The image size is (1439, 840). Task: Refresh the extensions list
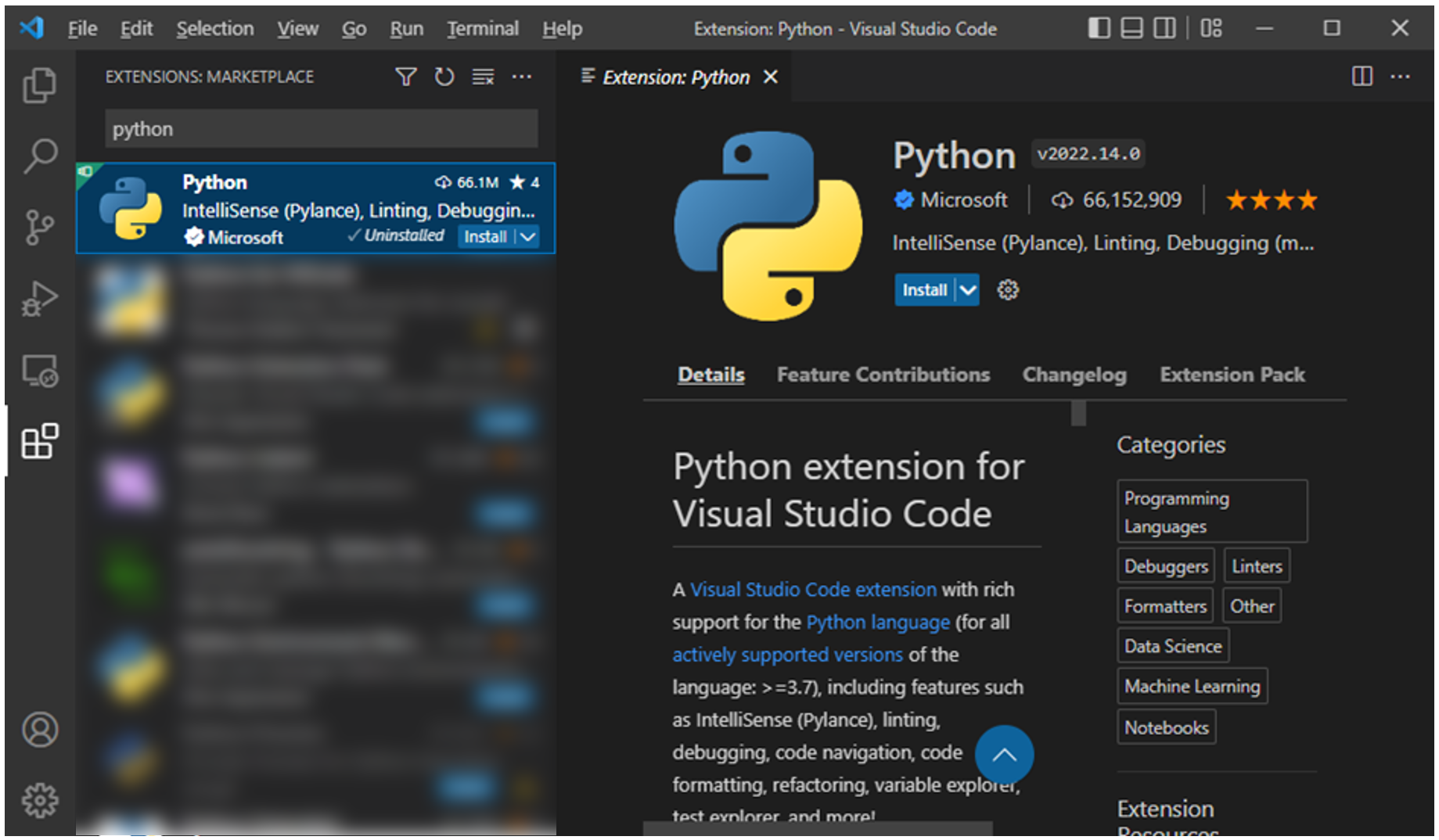coord(444,77)
